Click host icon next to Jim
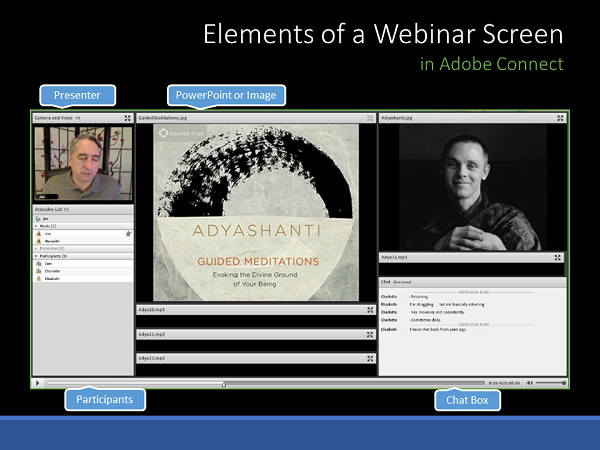Viewport: 600px width, 450px height. tap(39, 233)
